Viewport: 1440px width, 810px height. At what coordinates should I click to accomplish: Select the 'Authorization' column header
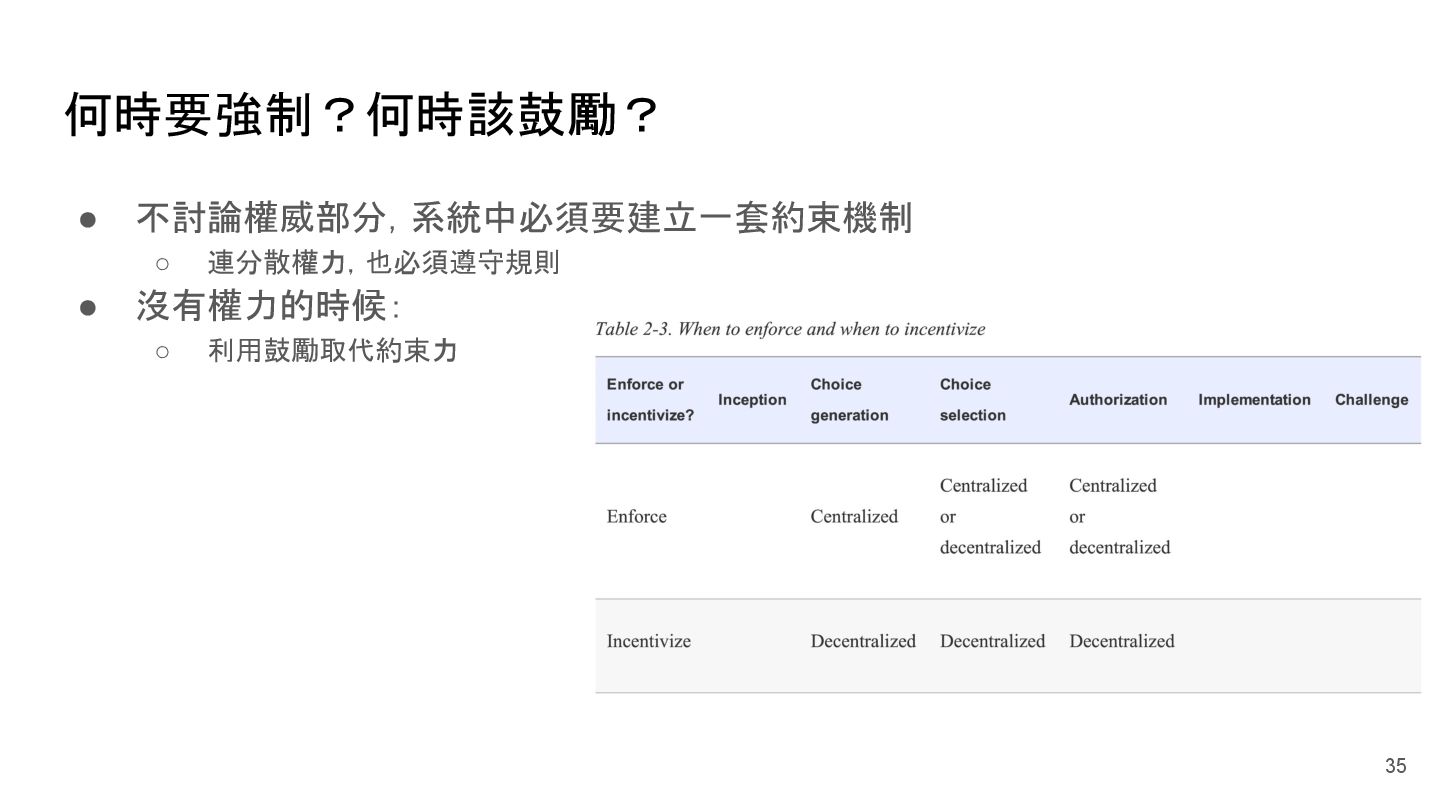(1118, 400)
